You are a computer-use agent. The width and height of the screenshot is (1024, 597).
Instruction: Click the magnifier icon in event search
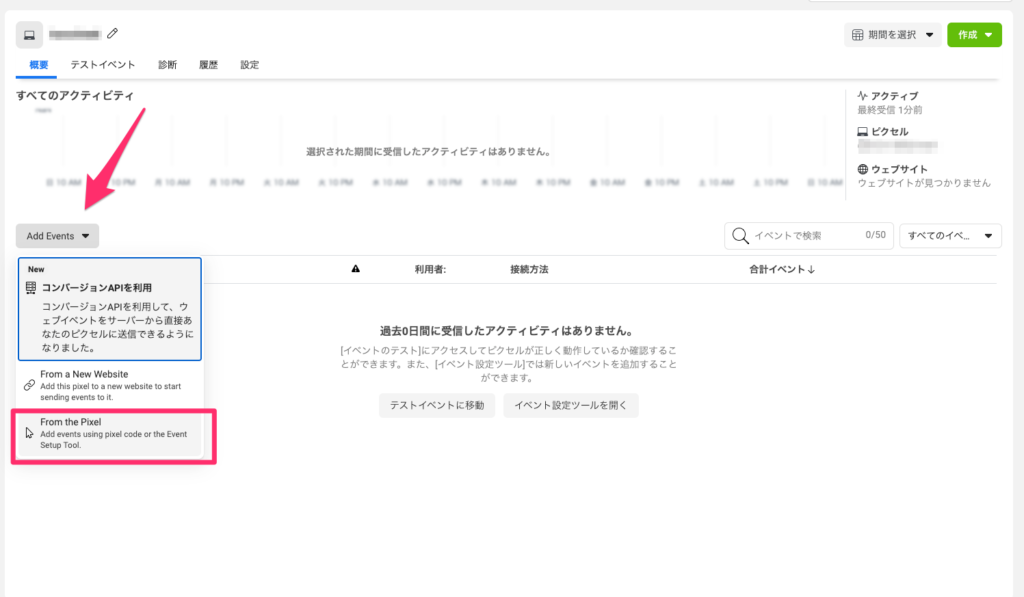[x=741, y=236]
